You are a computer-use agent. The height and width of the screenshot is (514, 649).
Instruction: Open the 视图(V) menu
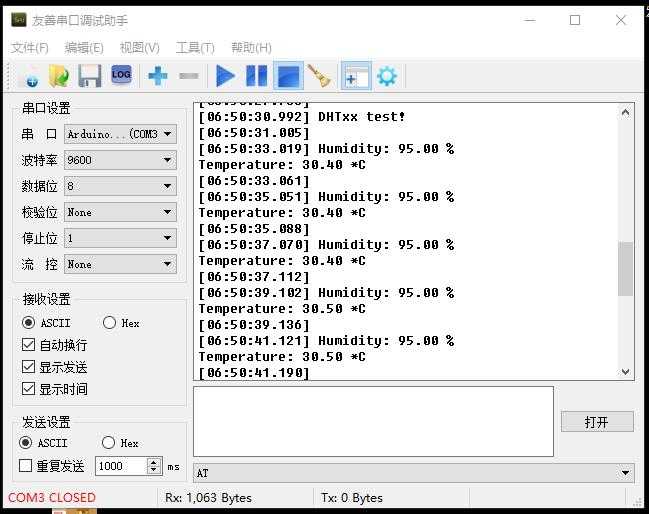[x=139, y=48]
